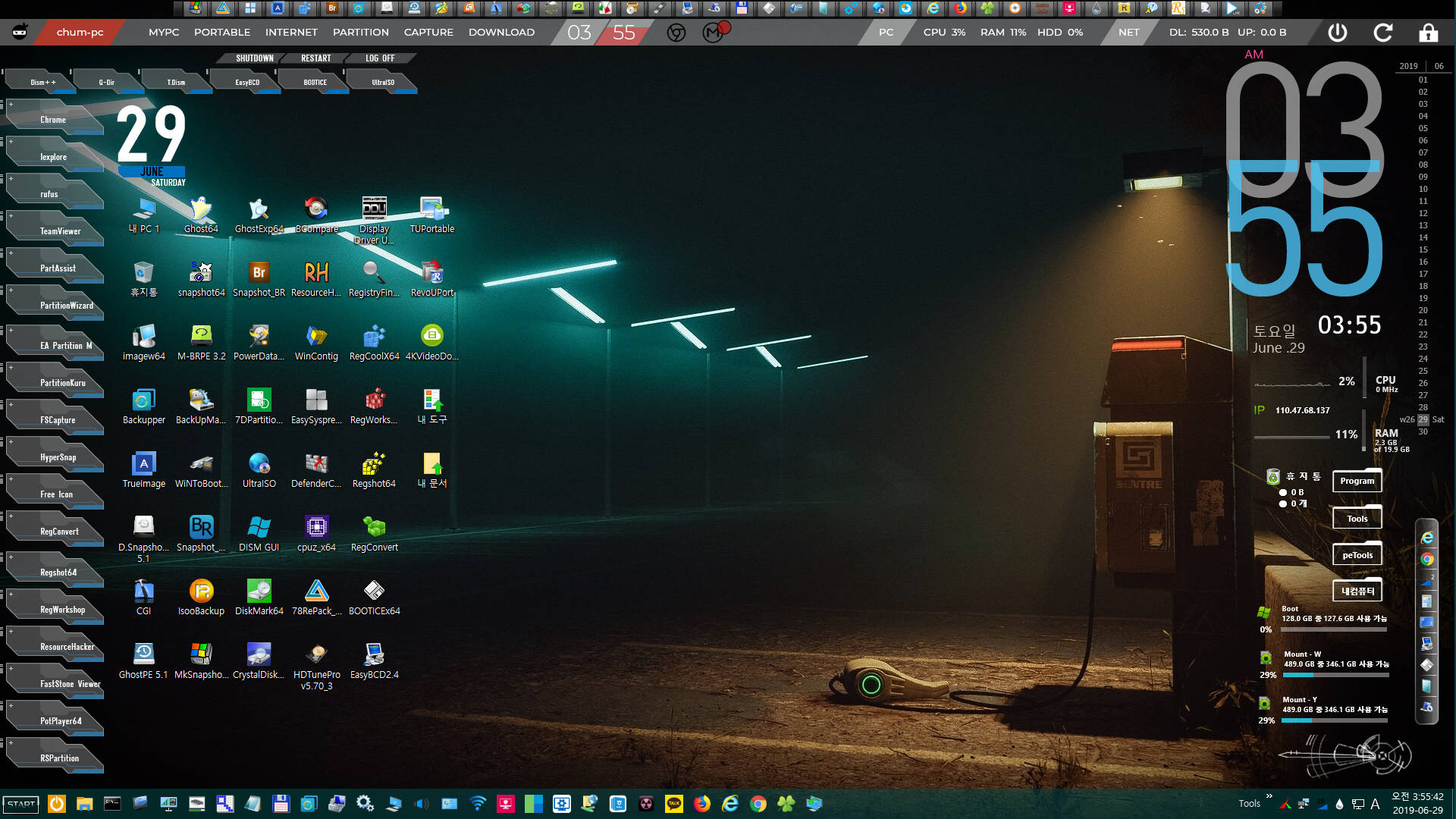Open the Program folder widget
This screenshot has width=1456, height=819.
coord(1357,480)
